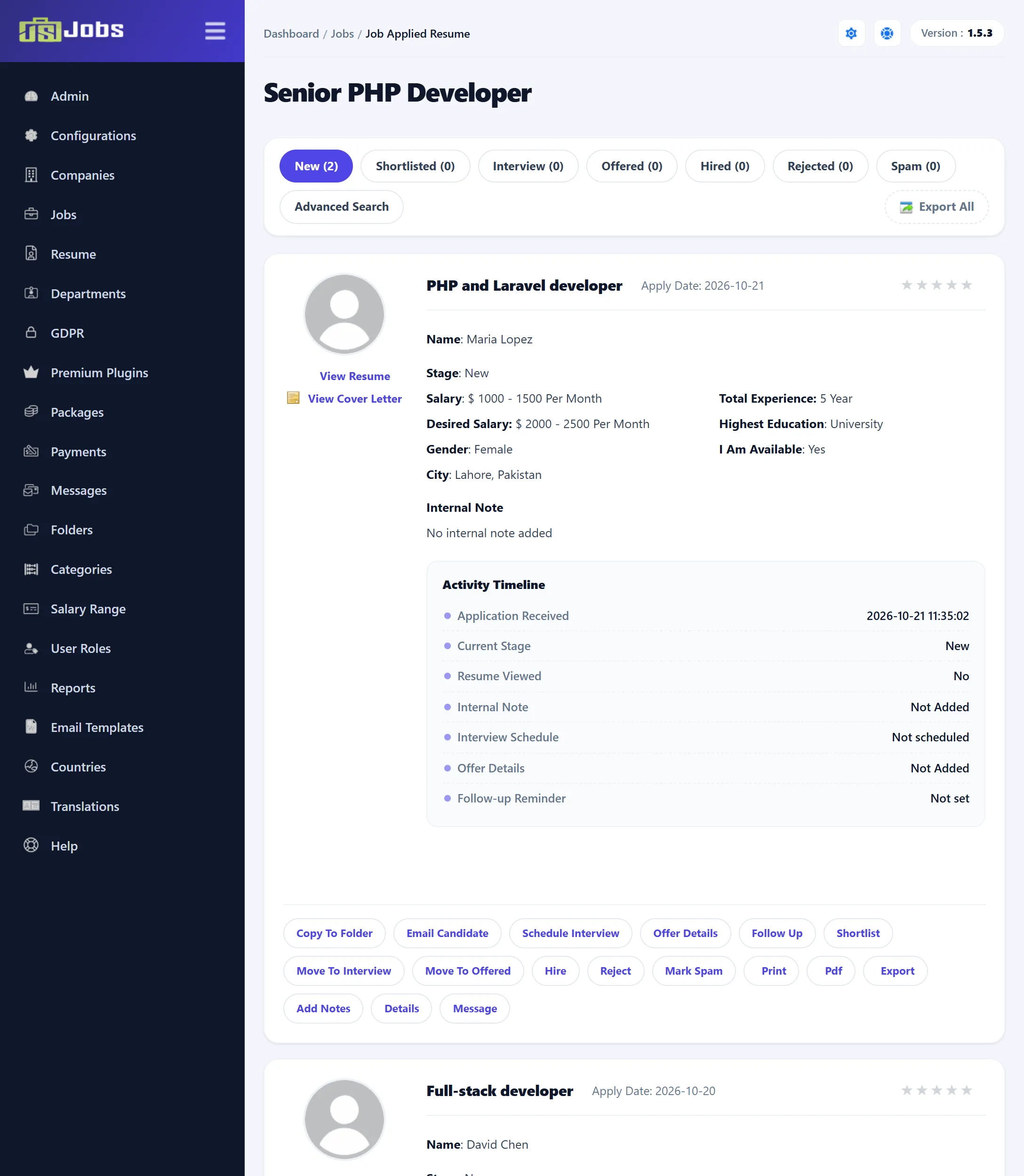Image resolution: width=1024 pixels, height=1176 pixels.
Task: Click the Export All button
Action: pos(936,207)
